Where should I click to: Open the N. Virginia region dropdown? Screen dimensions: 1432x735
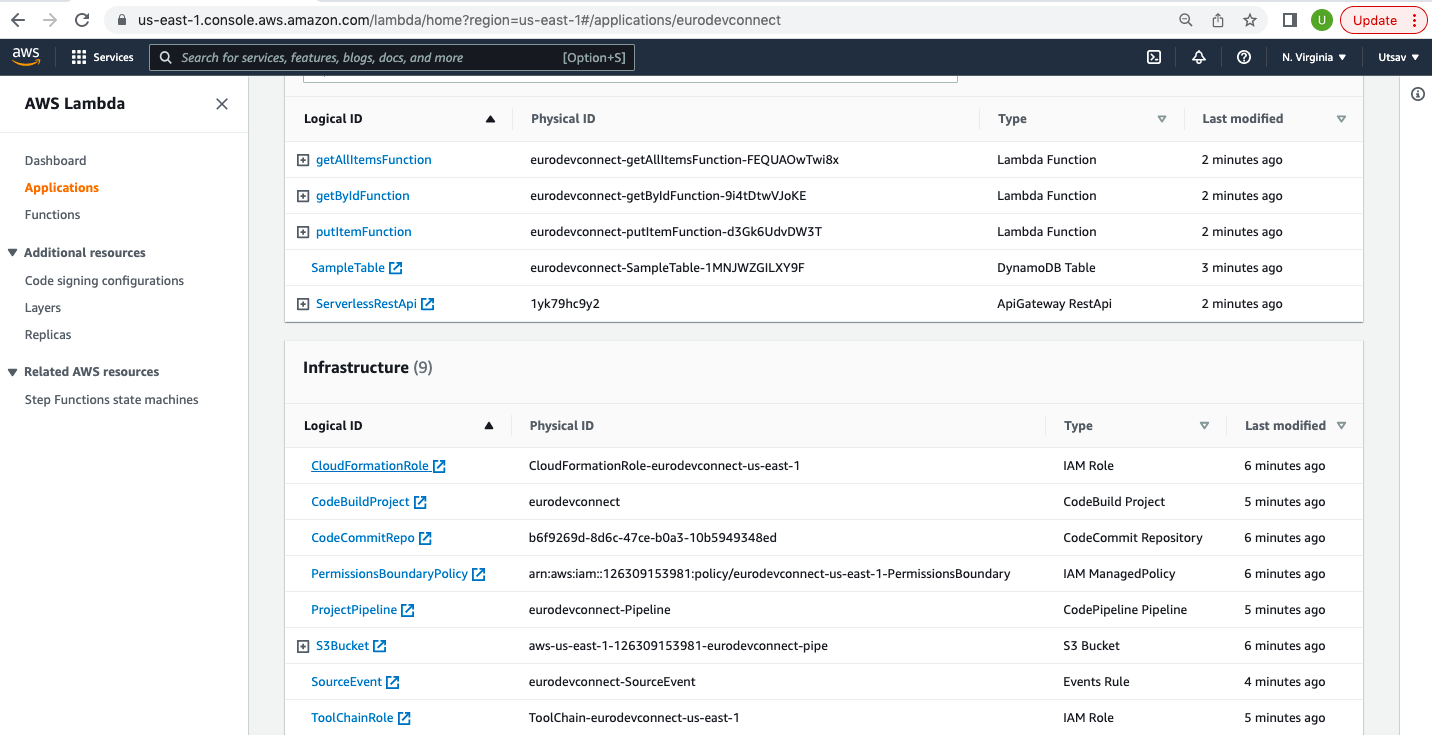click(1314, 57)
